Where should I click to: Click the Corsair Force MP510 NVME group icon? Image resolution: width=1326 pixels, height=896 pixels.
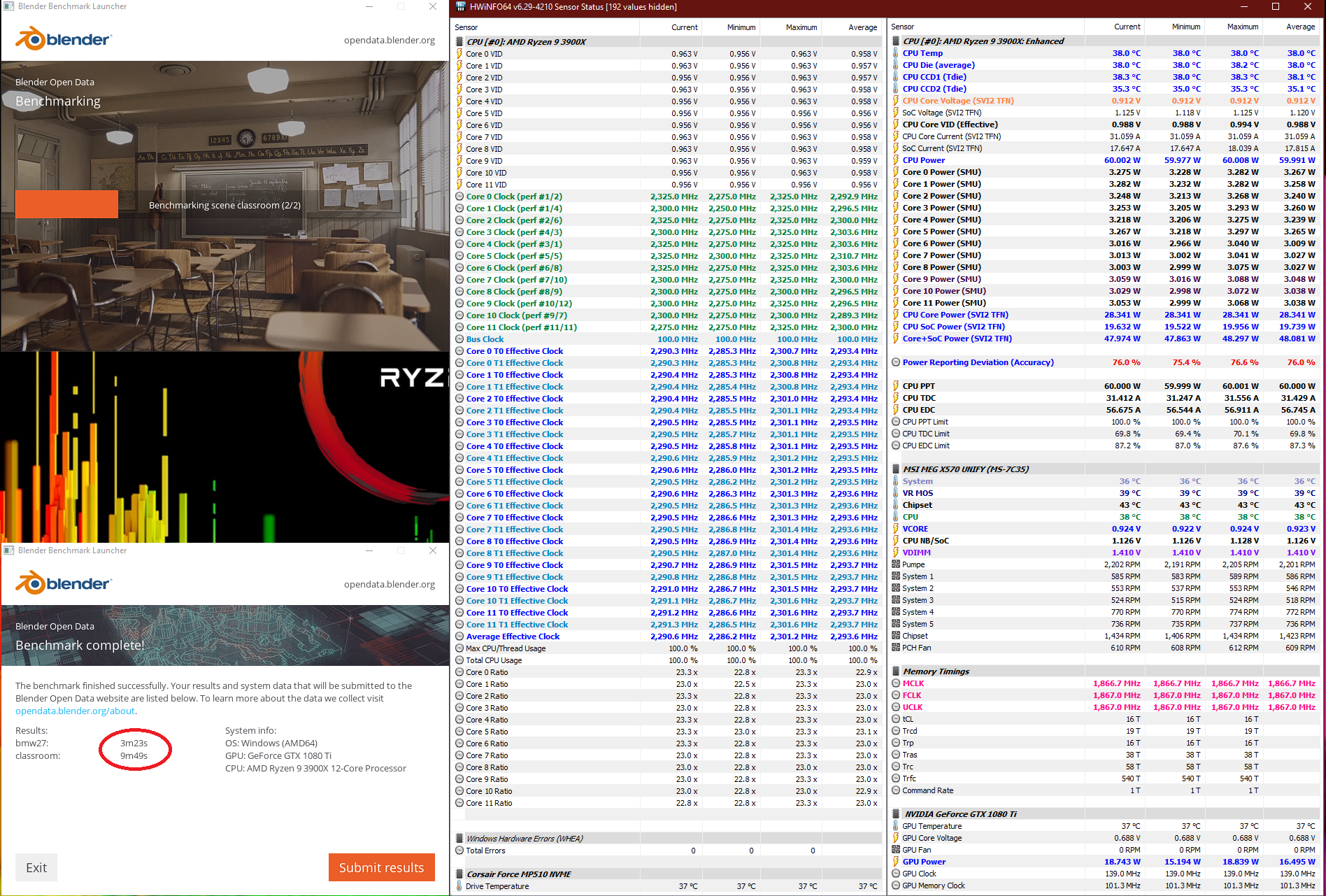(x=459, y=874)
